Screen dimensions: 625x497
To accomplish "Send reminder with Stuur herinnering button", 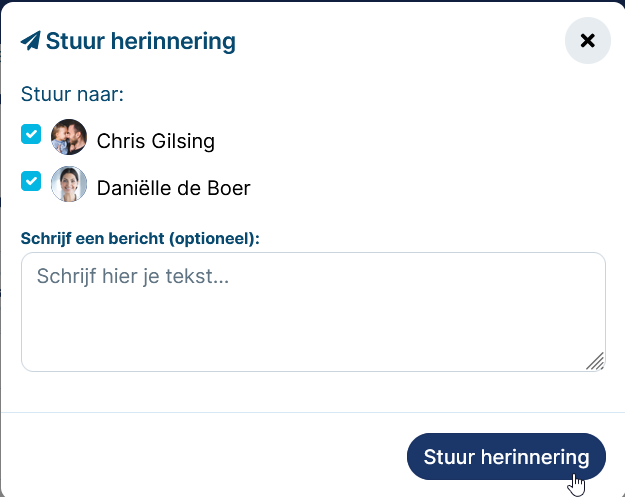I will (x=506, y=456).
